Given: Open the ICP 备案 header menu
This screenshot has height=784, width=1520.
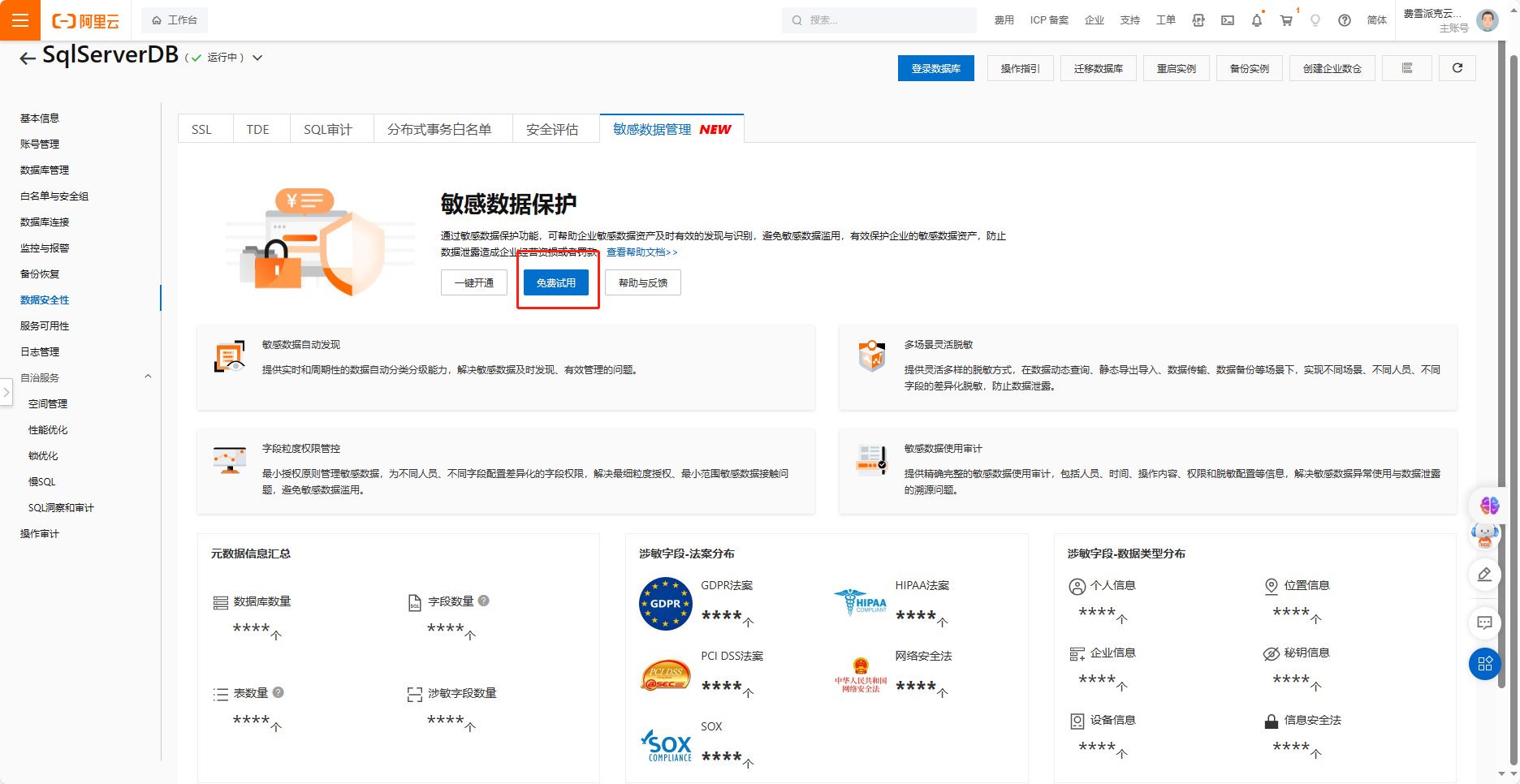Looking at the screenshot, I should coord(1049,20).
